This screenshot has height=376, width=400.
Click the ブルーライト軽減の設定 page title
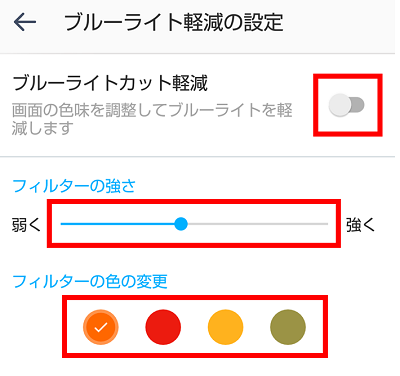pyautogui.click(x=174, y=22)
